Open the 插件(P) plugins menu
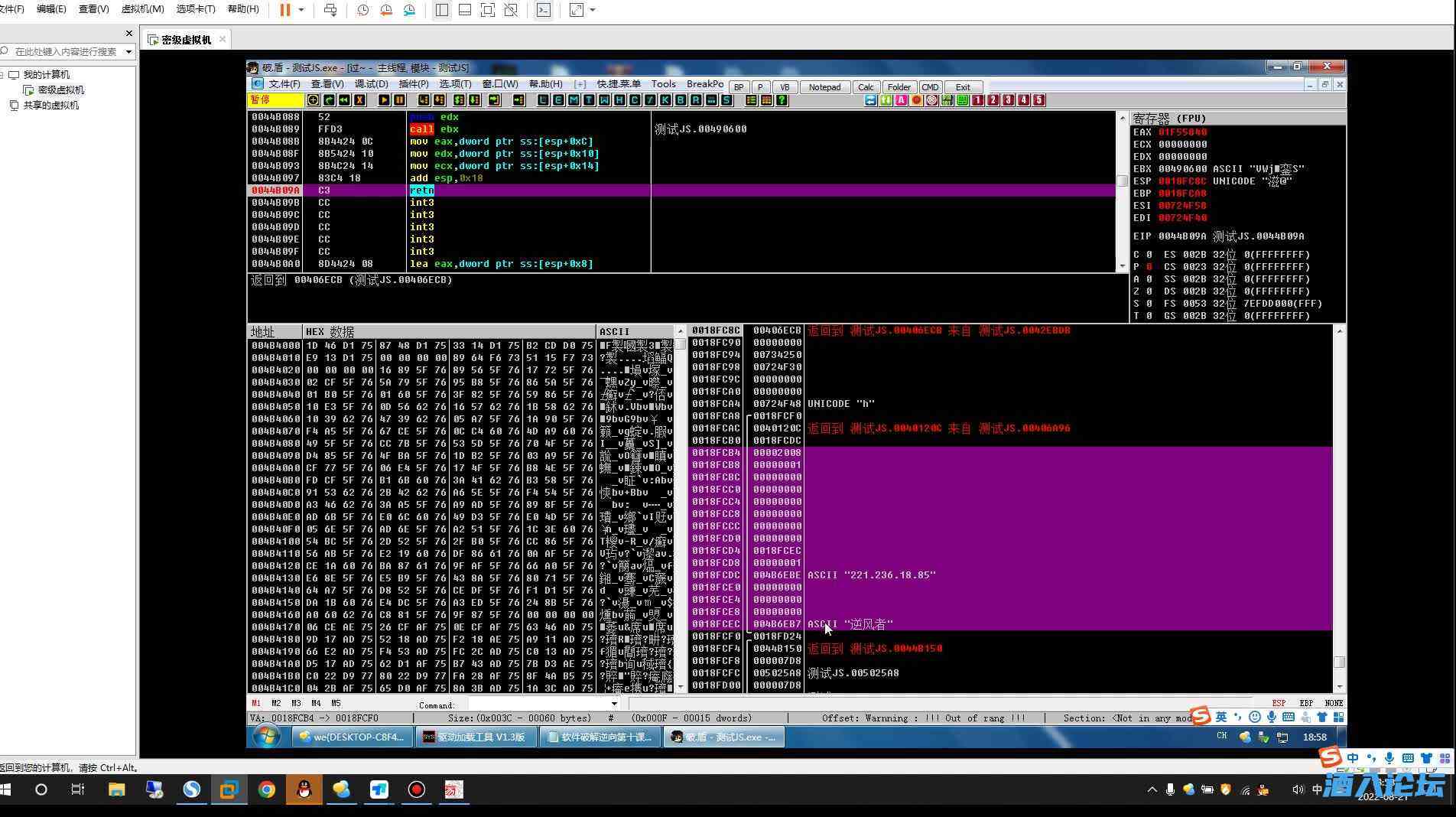This screenshot has height=817, width=1456. point(414,84)
